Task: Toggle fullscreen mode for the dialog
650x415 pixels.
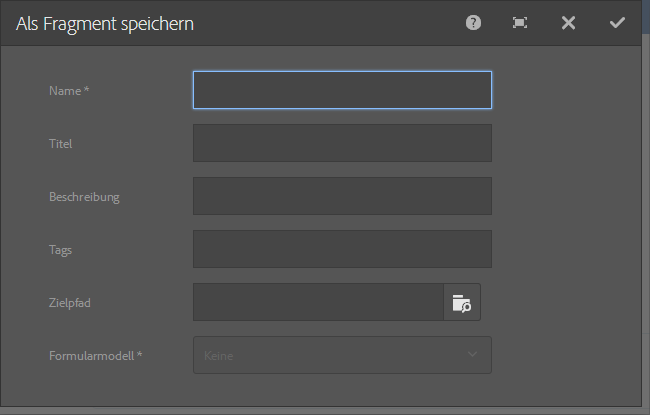Action: 520,23
